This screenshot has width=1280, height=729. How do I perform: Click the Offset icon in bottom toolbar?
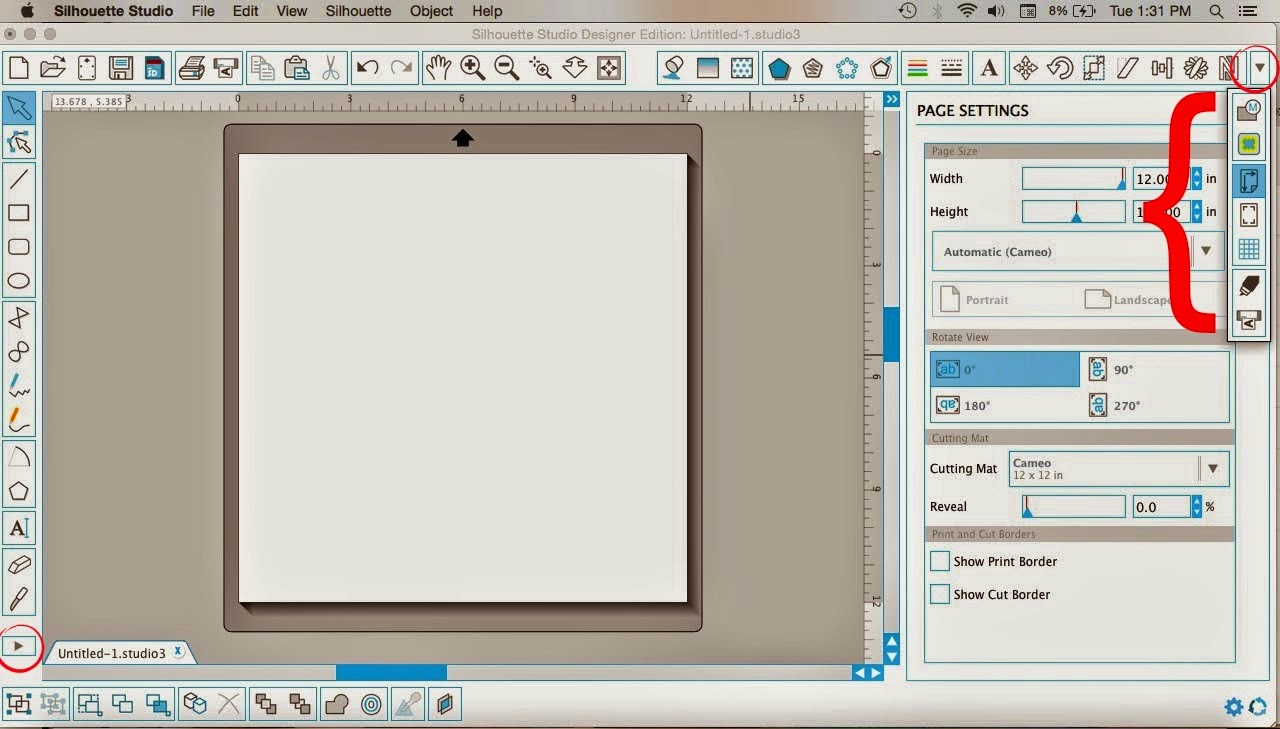(x=371, y=704)
